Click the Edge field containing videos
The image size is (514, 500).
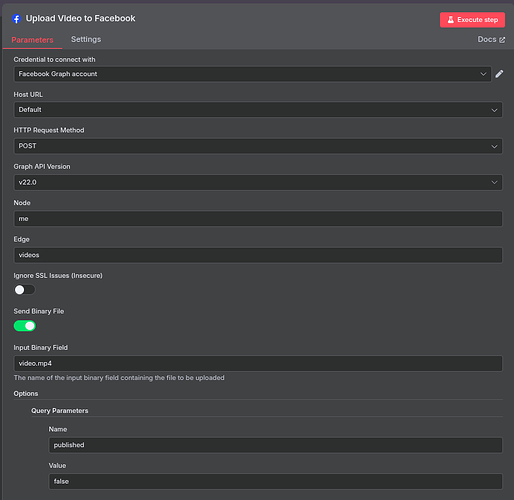[258, 255]
